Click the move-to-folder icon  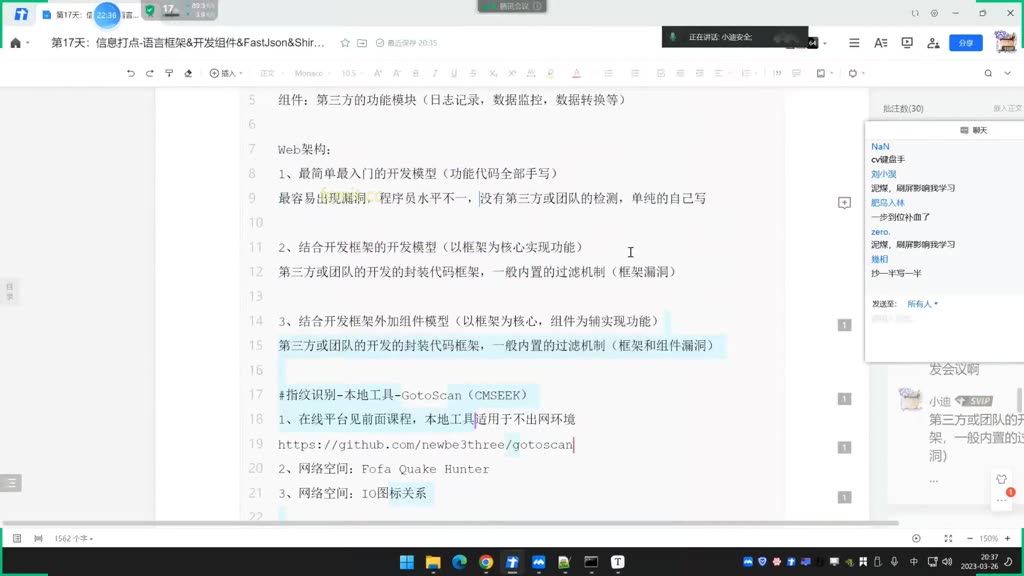tap(362, 43)
